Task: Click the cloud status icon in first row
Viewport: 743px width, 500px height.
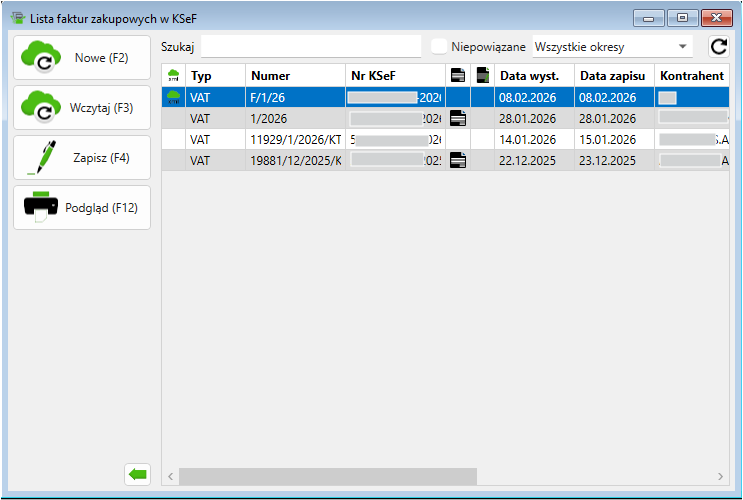Action: [174, 97]
